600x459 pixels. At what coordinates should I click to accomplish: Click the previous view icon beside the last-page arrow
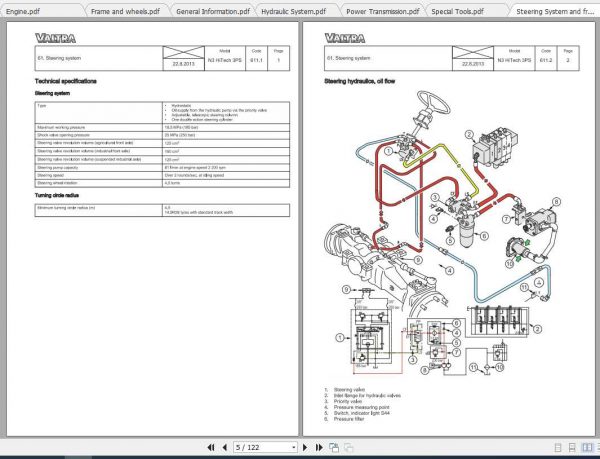334,447
